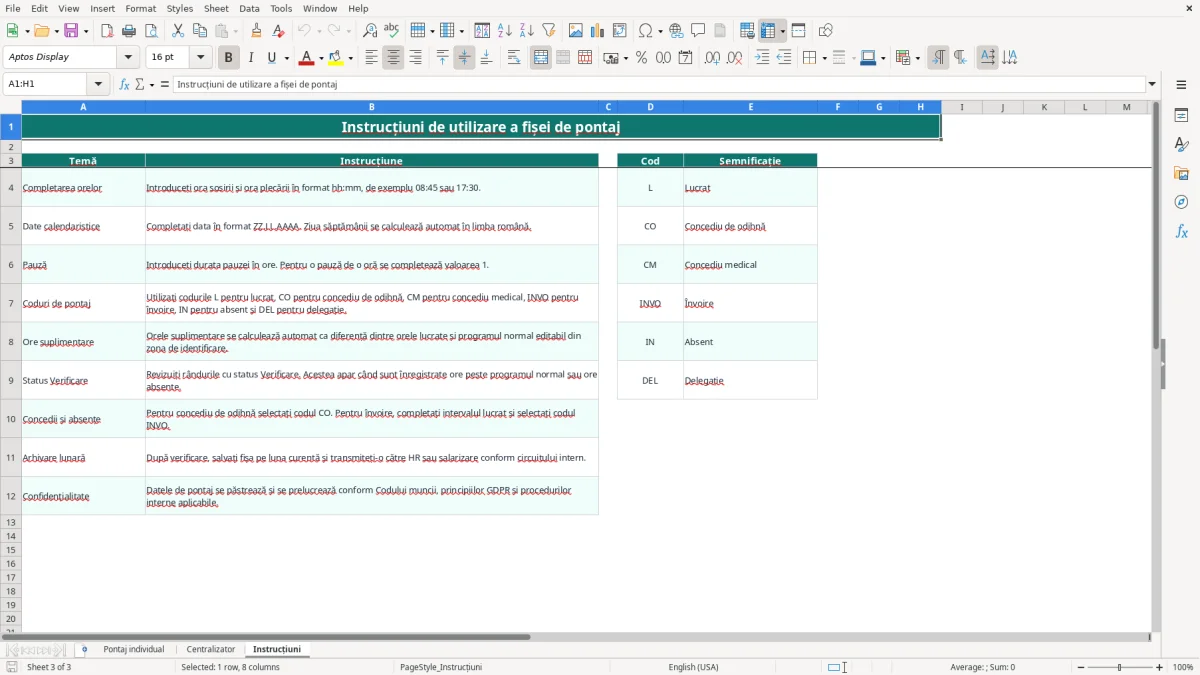
Task: Toggle Align Right
Action: click(x=415, y=58)
